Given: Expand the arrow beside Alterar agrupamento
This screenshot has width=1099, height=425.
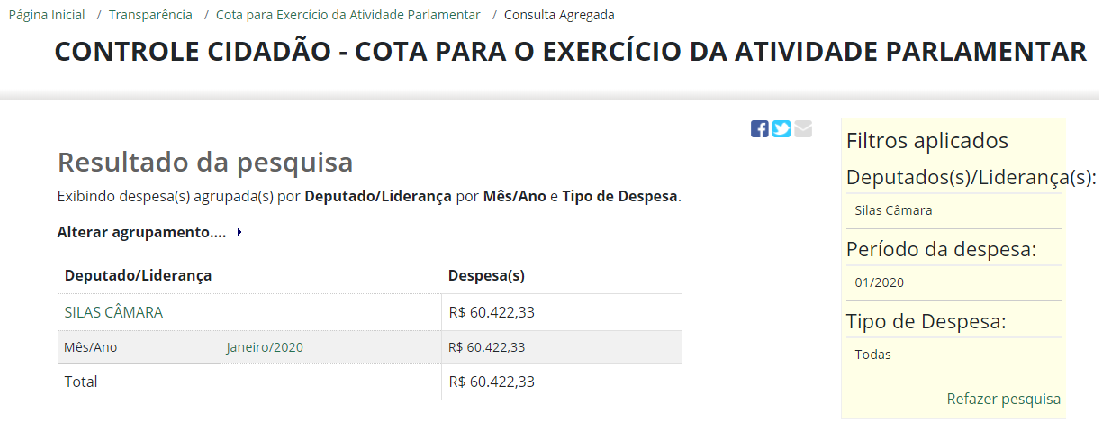Looking at the screenshot, I should (x=240, y=232).
